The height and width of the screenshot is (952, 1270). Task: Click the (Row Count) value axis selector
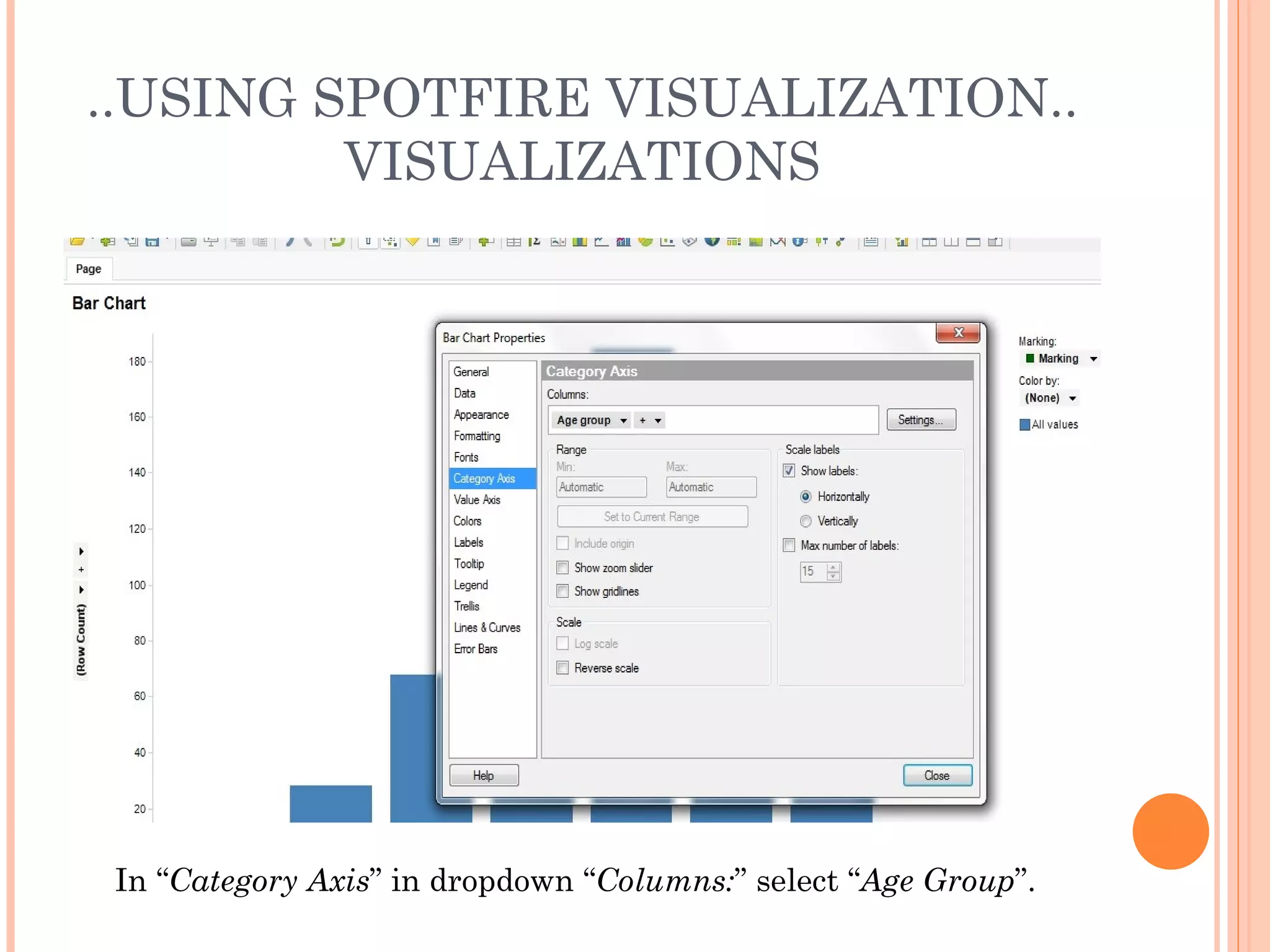coord(81,640)
